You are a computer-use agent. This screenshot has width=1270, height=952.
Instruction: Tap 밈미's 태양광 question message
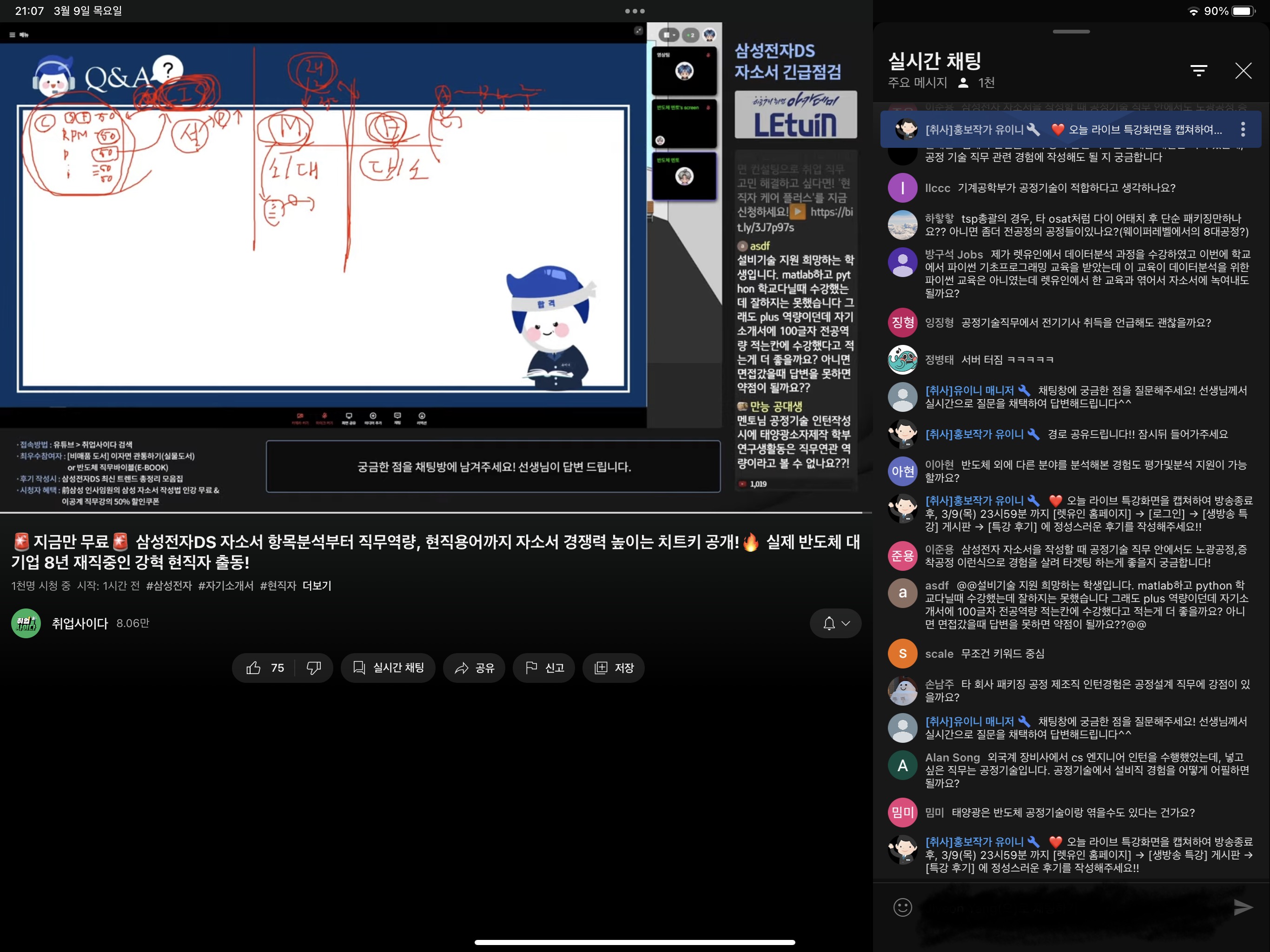1073,812
